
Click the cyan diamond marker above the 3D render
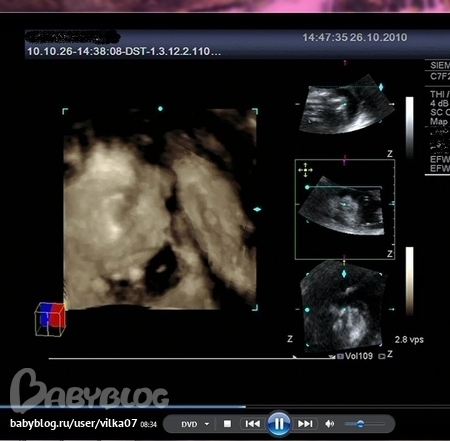pos(160,109)
